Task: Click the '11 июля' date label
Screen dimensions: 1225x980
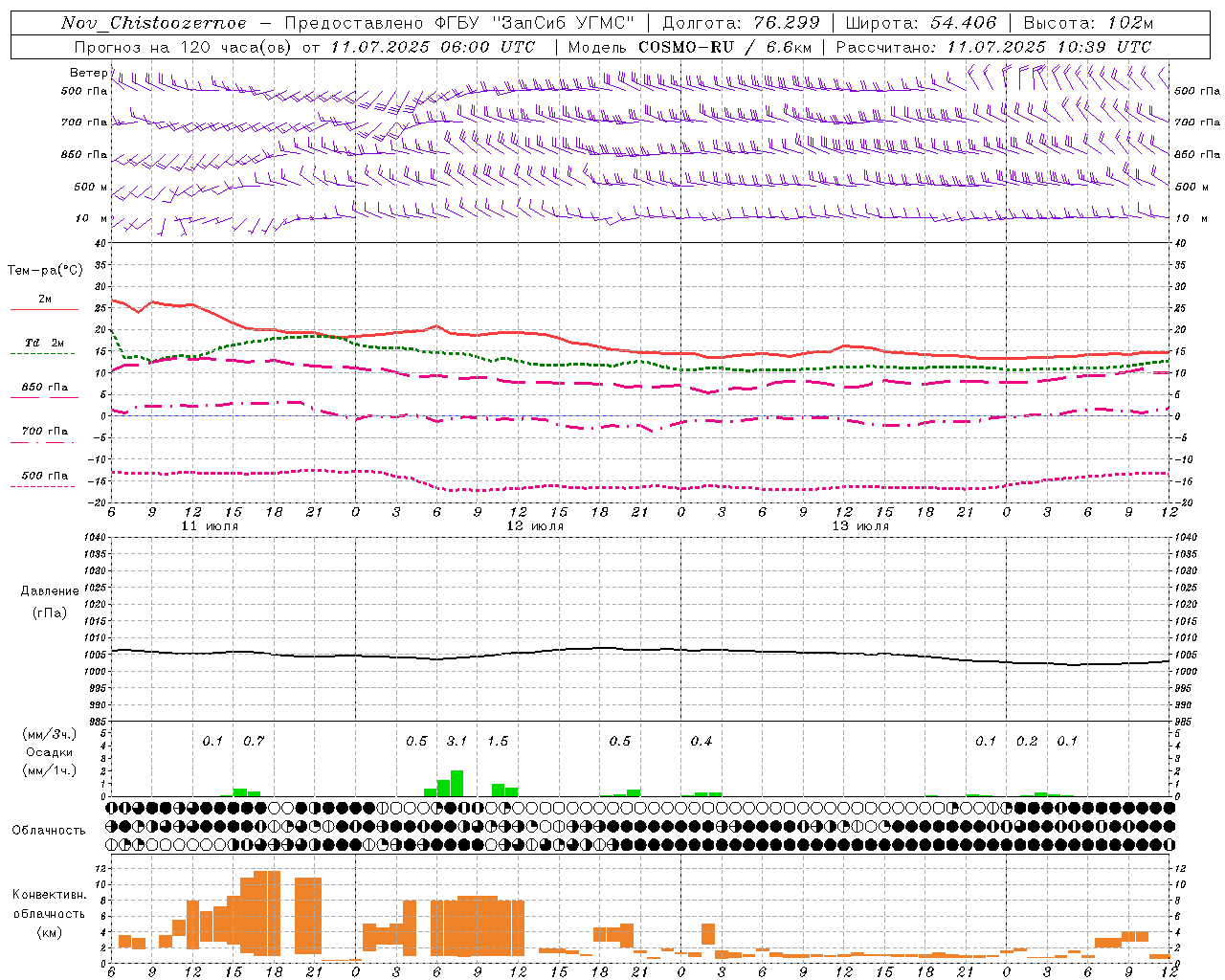Action: (x=211, y=526)
